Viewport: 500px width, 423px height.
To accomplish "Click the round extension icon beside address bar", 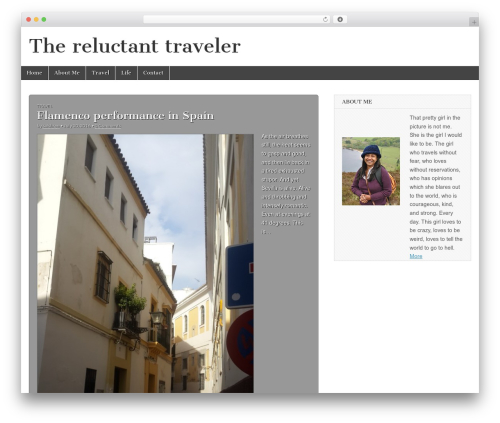I will tap(340, 20).
